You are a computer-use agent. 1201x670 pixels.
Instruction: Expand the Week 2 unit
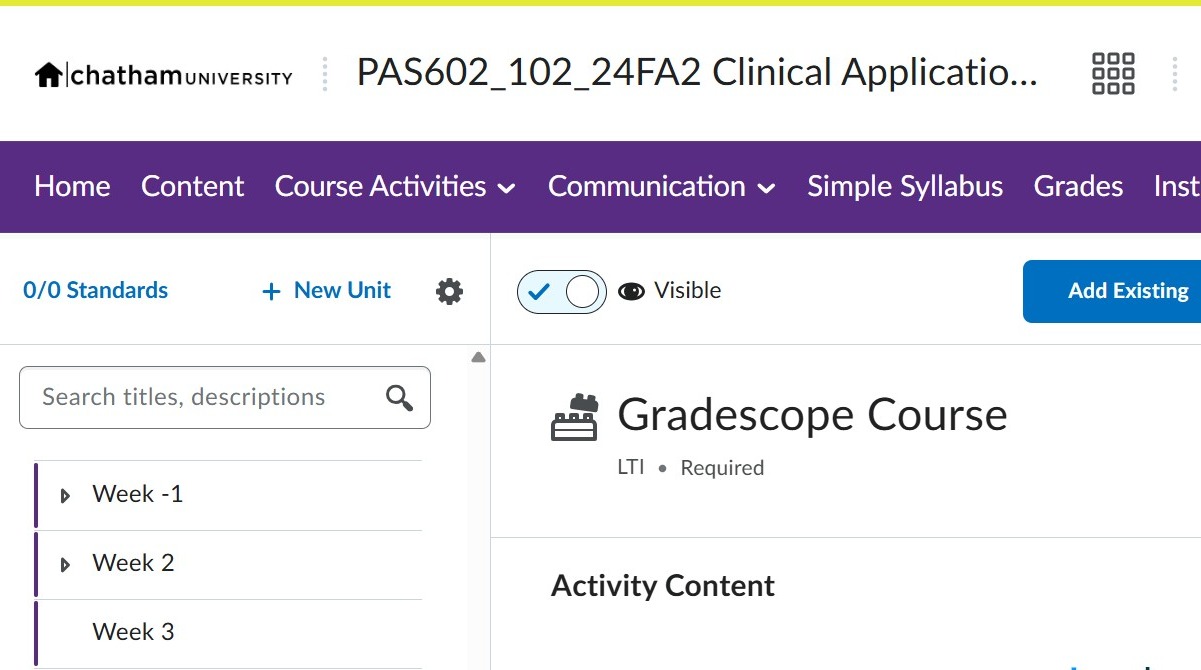click(x=66, y=564)
